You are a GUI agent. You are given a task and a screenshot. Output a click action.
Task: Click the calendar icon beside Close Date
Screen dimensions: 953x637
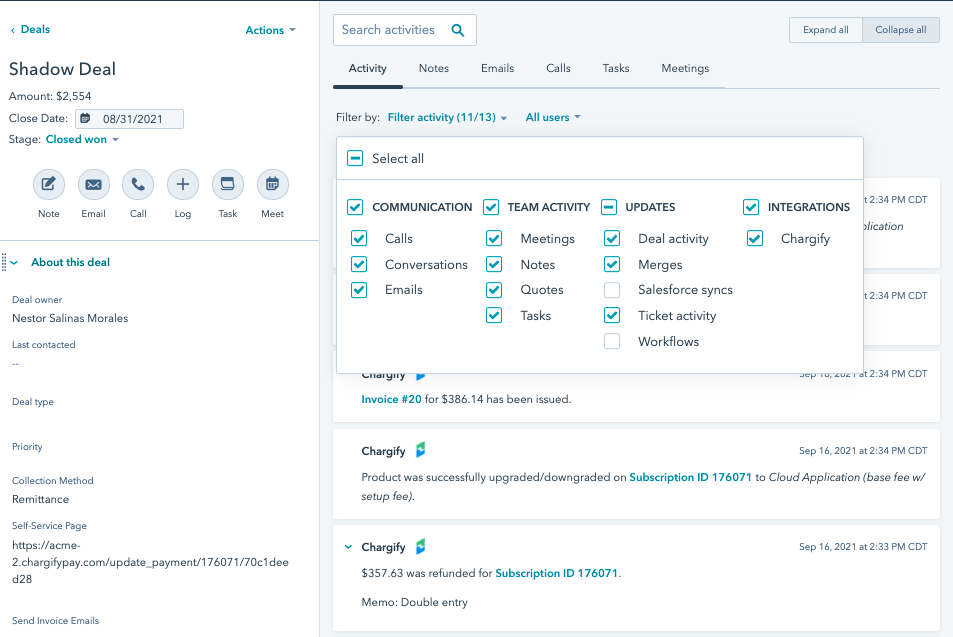(x=85, y=118)
